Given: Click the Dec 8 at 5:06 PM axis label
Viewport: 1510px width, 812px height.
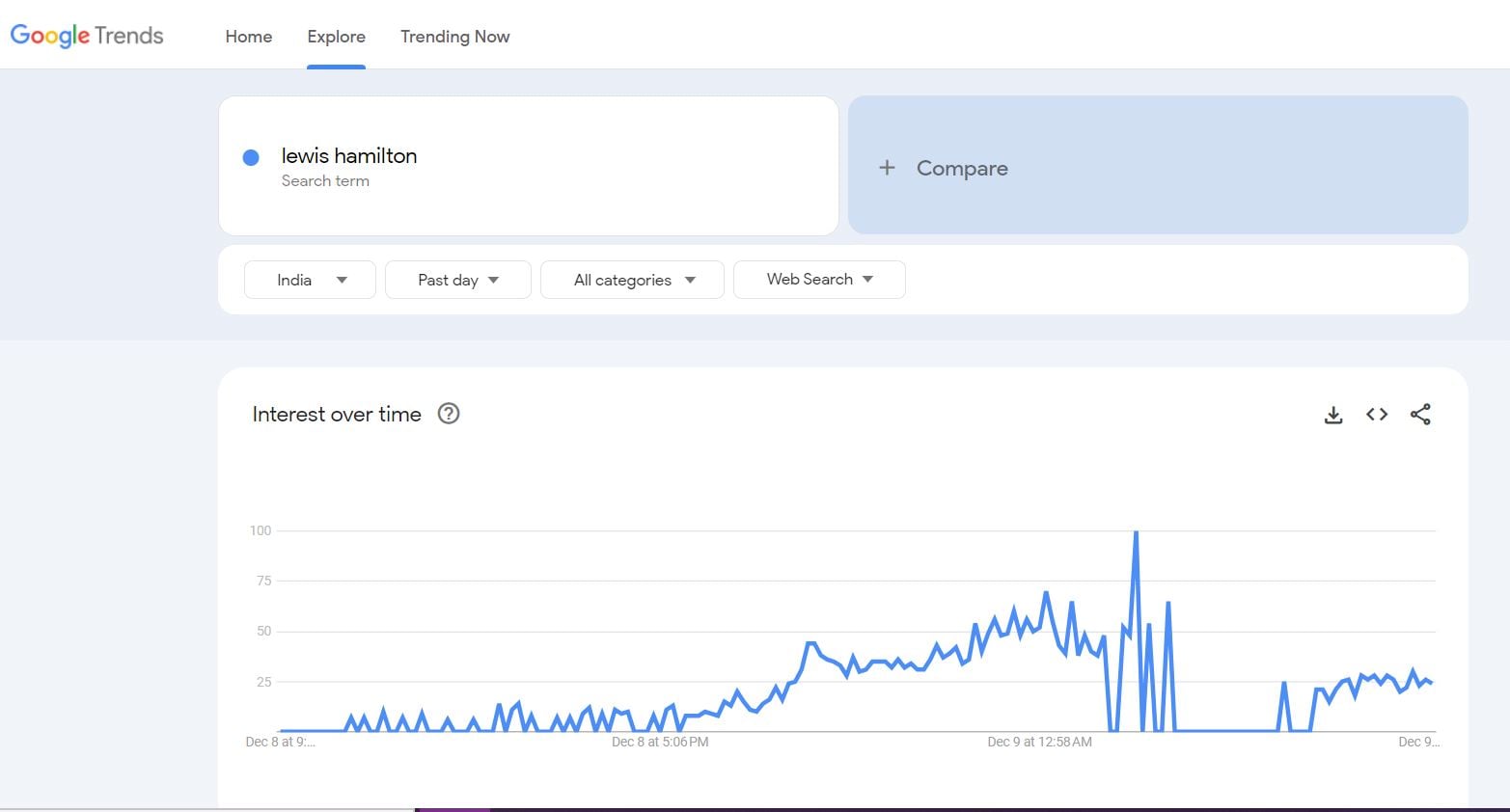Looking at the screenshot, I should tap(660, 742).
